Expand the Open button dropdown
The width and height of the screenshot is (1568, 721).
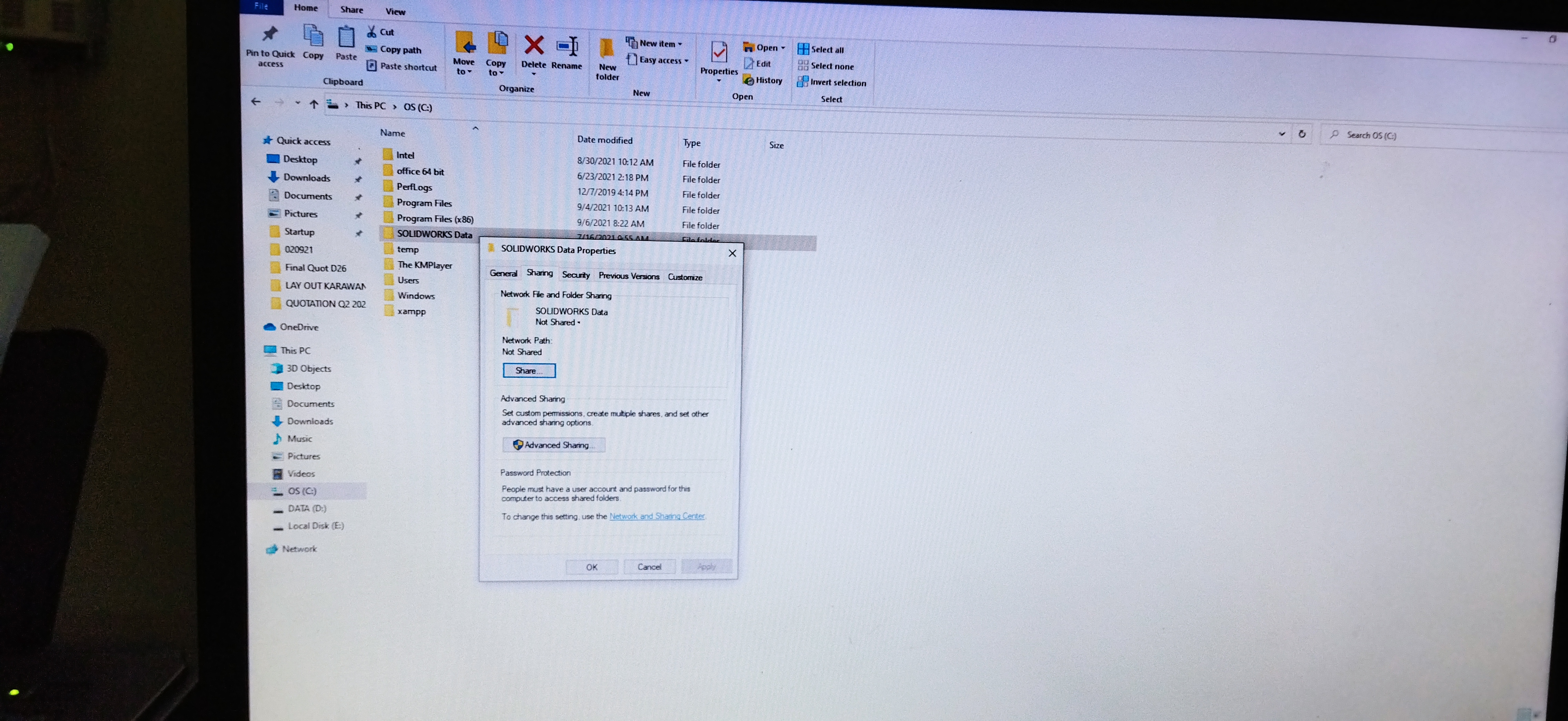click(x=783, y=47)
